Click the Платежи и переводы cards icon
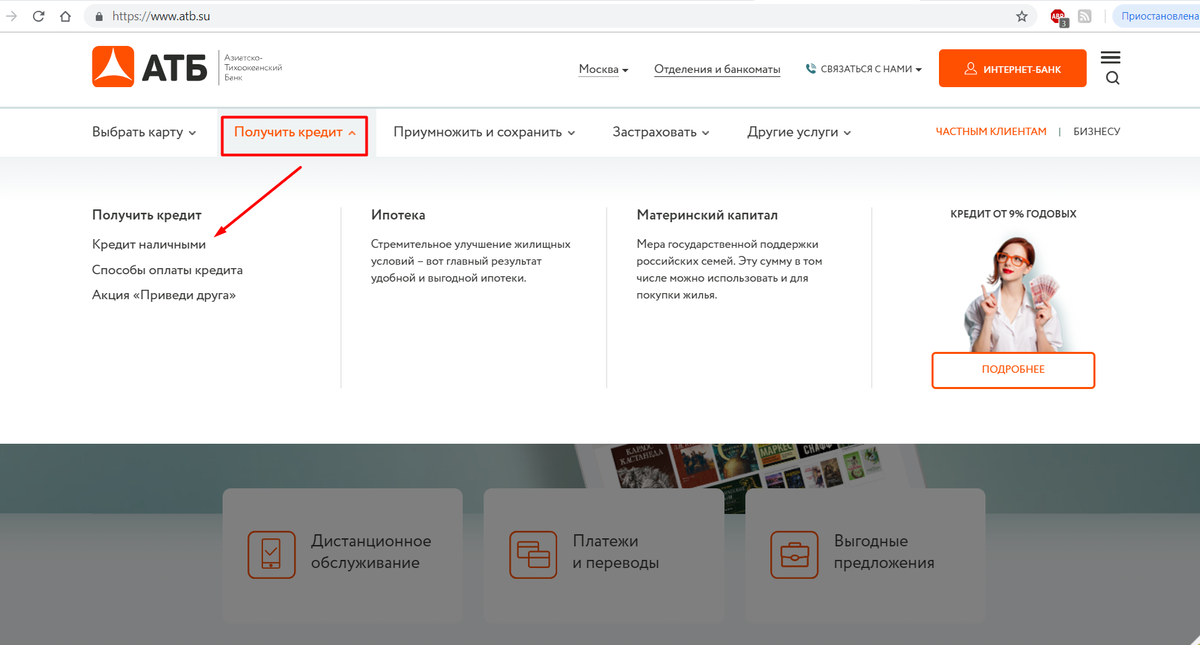The height and width of the screenshot is (645, 1200). coord(533,555)
